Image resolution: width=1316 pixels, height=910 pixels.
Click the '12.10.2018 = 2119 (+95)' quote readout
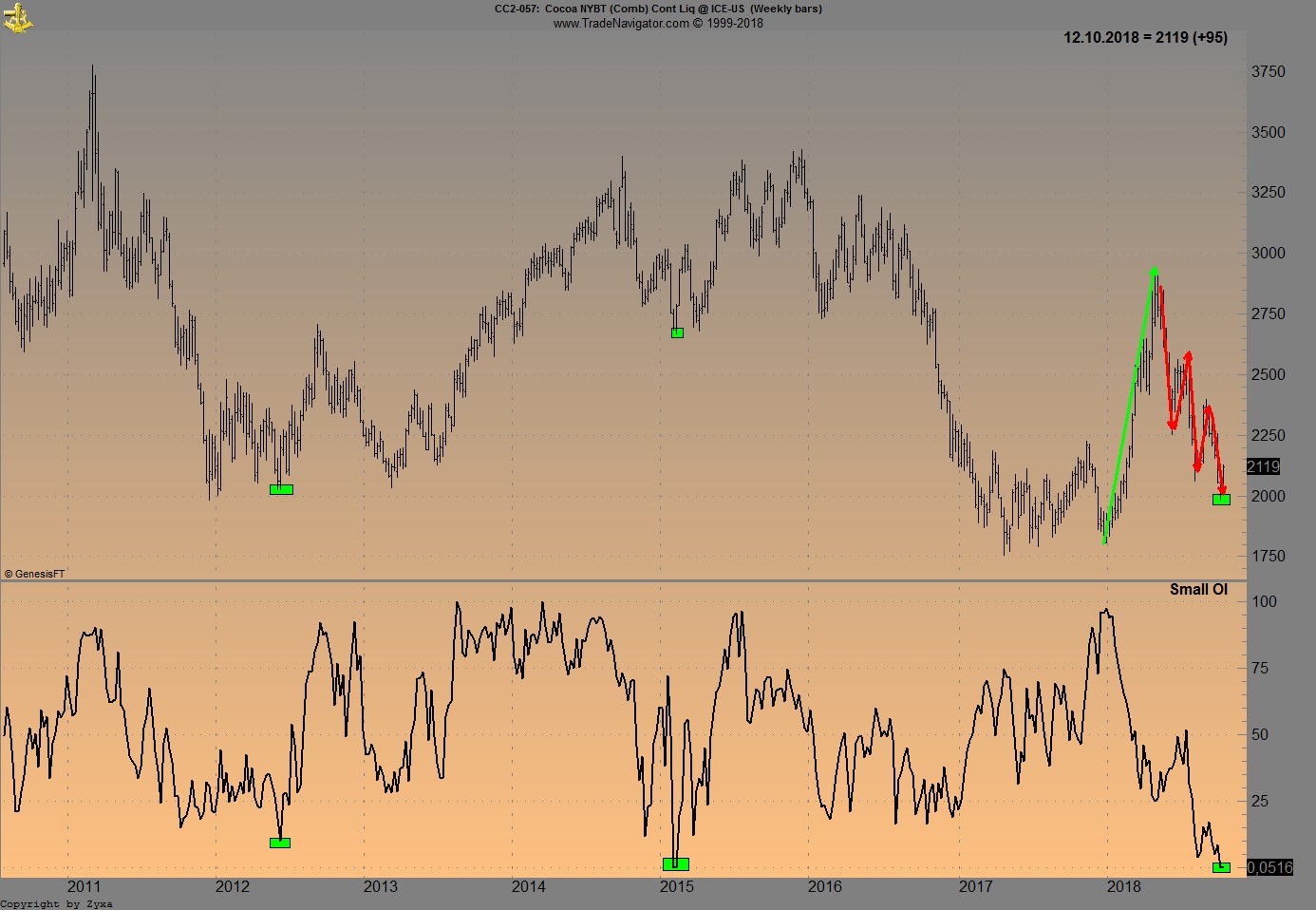[1145, 37]
